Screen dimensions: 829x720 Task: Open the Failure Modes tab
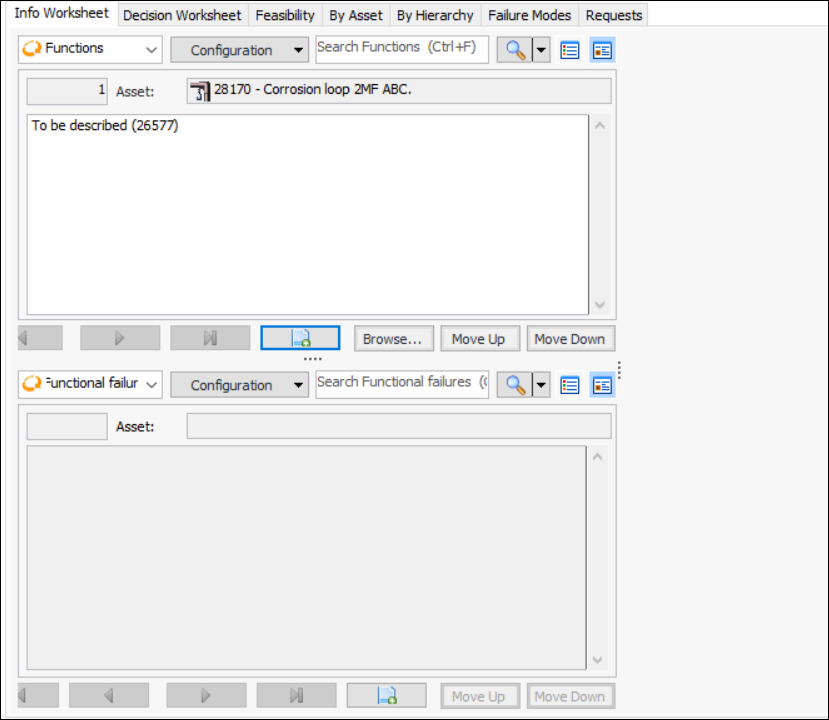[529, 15]
